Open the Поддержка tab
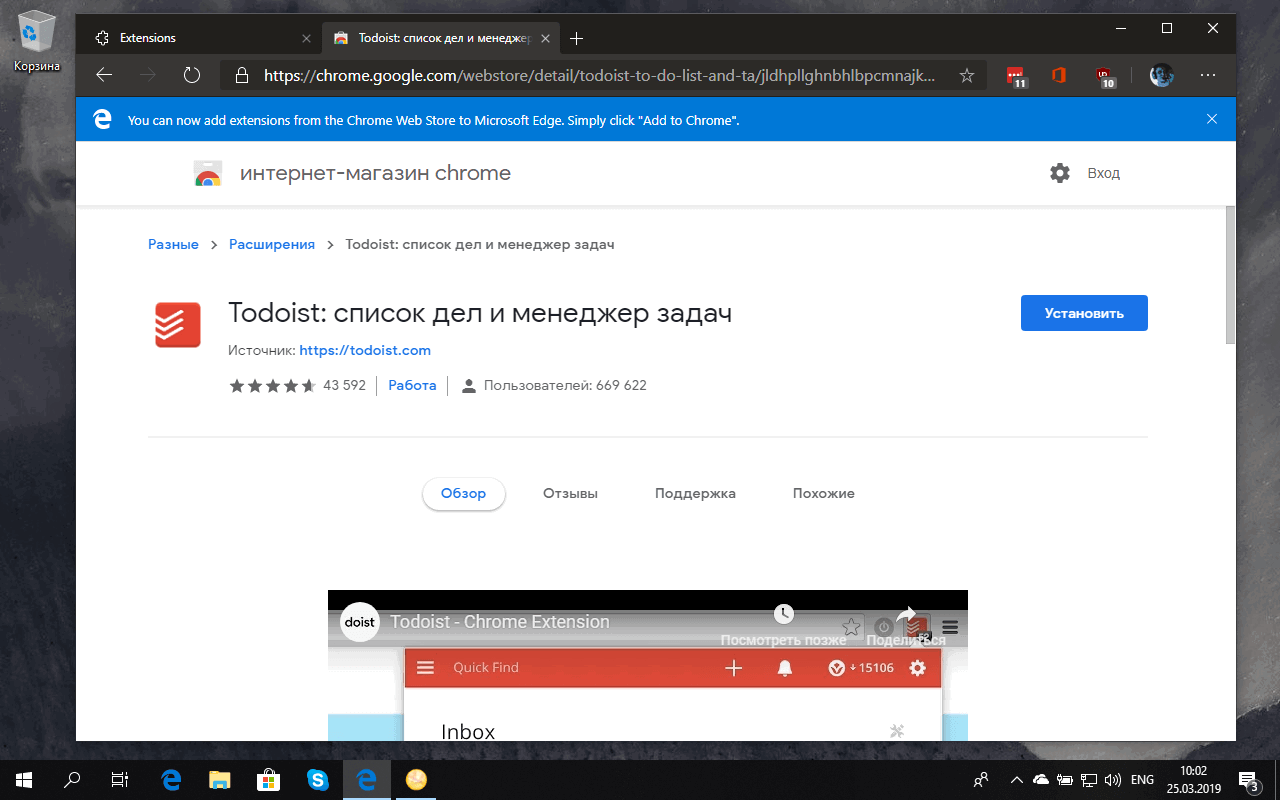Screen dimensions: 1280x800 point(695,493)
